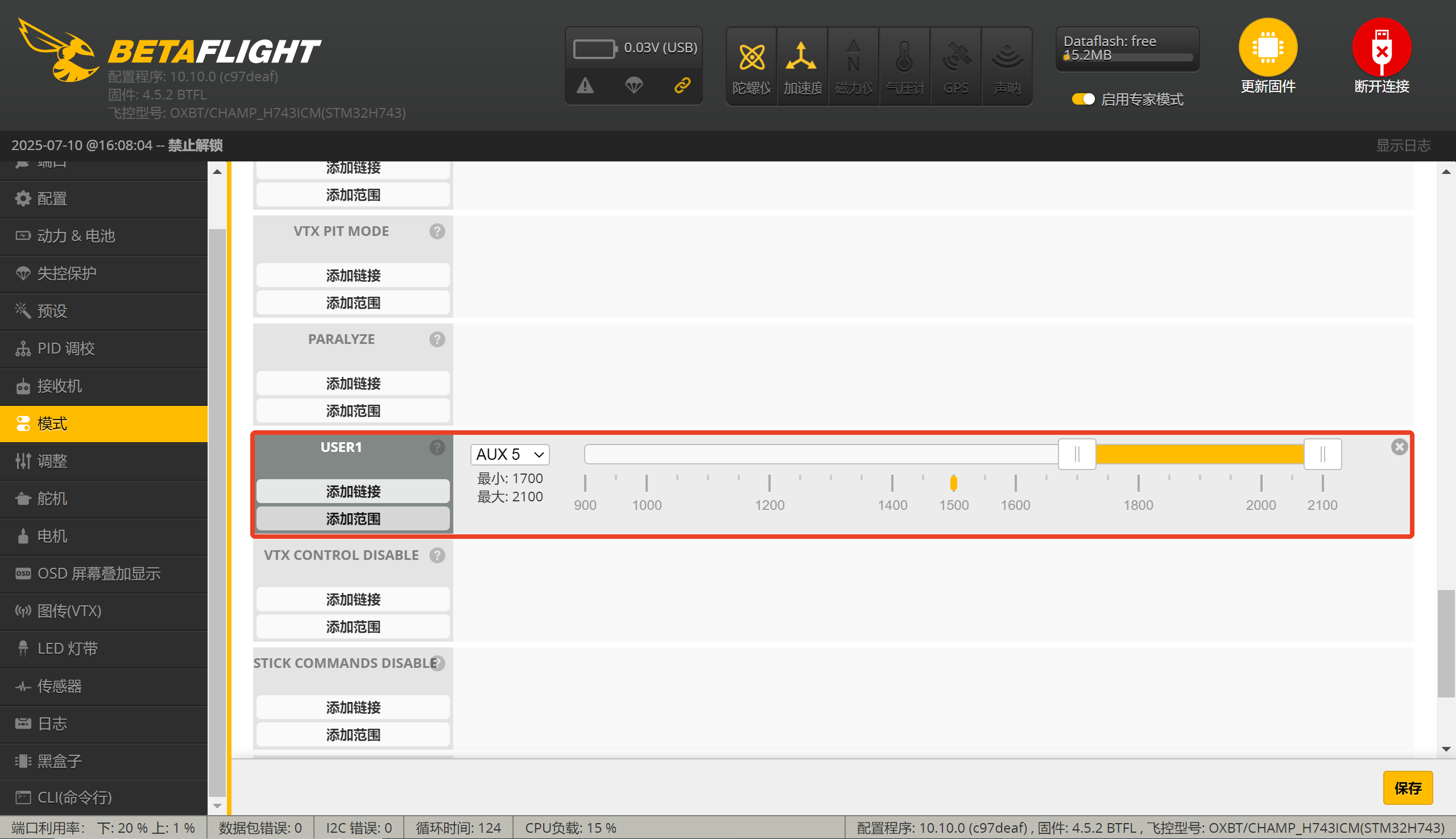Click the yellow Save button
The height and width of the screenshot is (839, 1456).
coord(1407,788)
